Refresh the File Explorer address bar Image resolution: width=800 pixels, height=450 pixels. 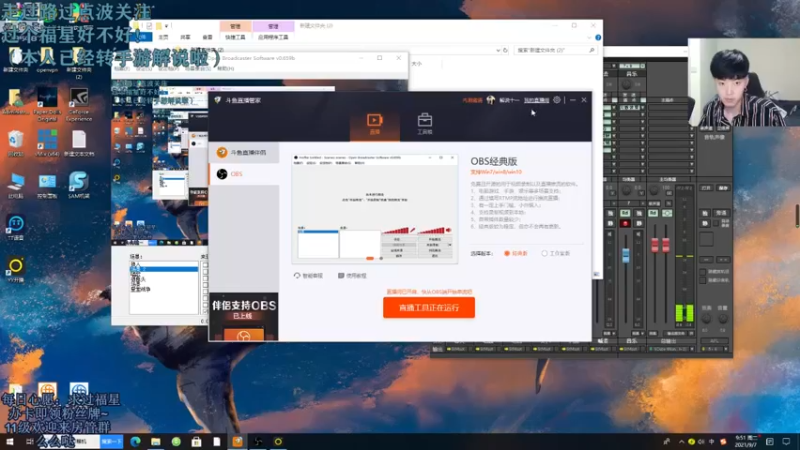coord(505,50)
